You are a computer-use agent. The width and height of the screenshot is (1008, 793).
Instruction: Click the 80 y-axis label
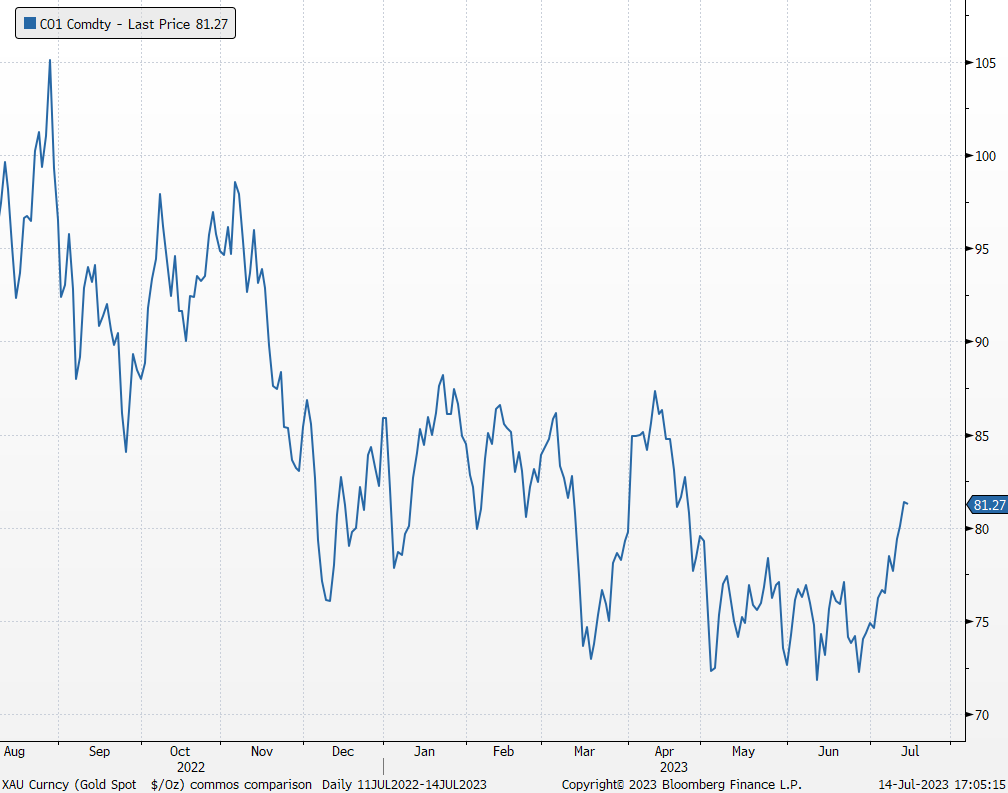click(982, 529)
